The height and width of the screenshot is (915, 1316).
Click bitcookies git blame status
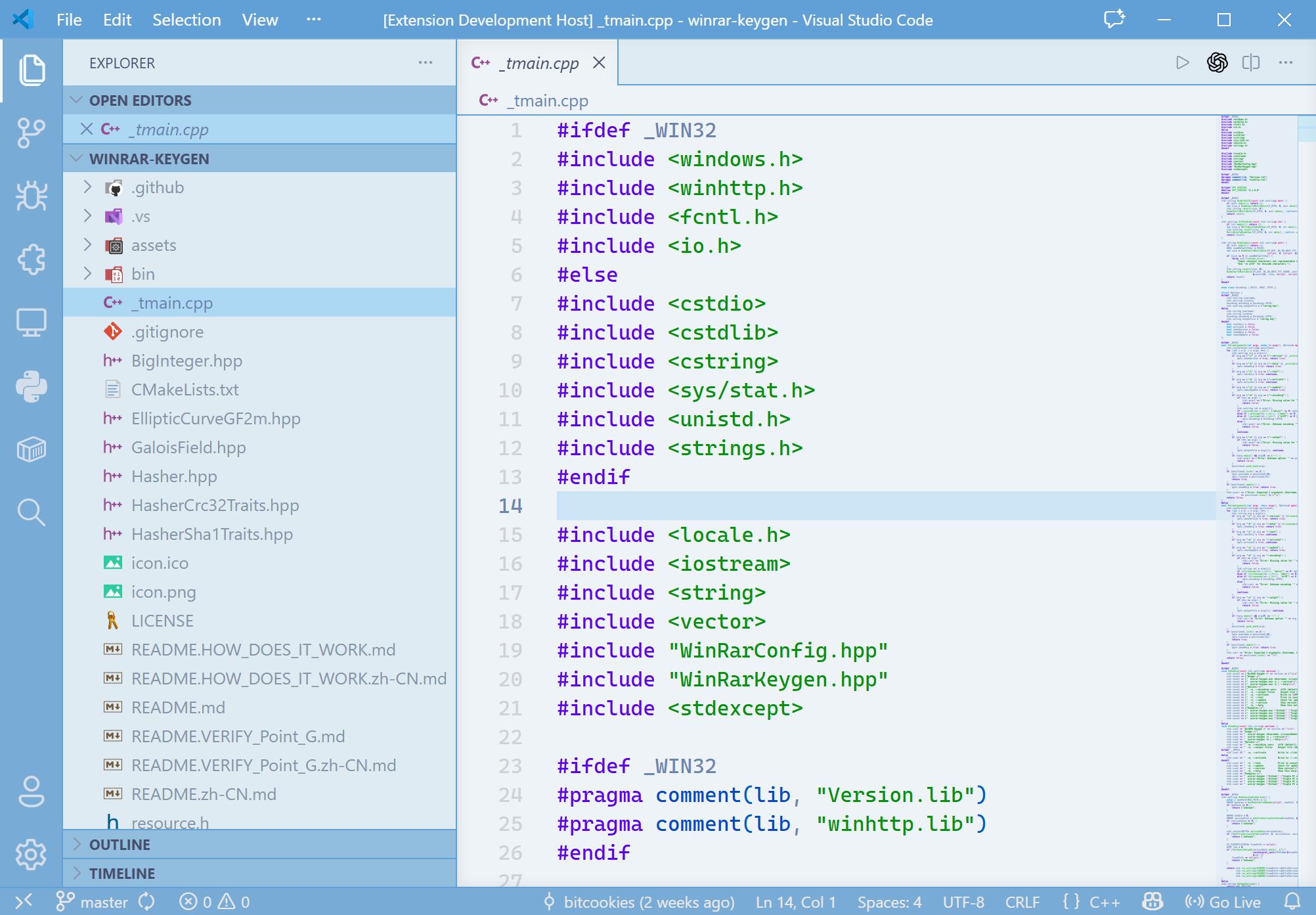pyautogui.click(x=639, y=902)
